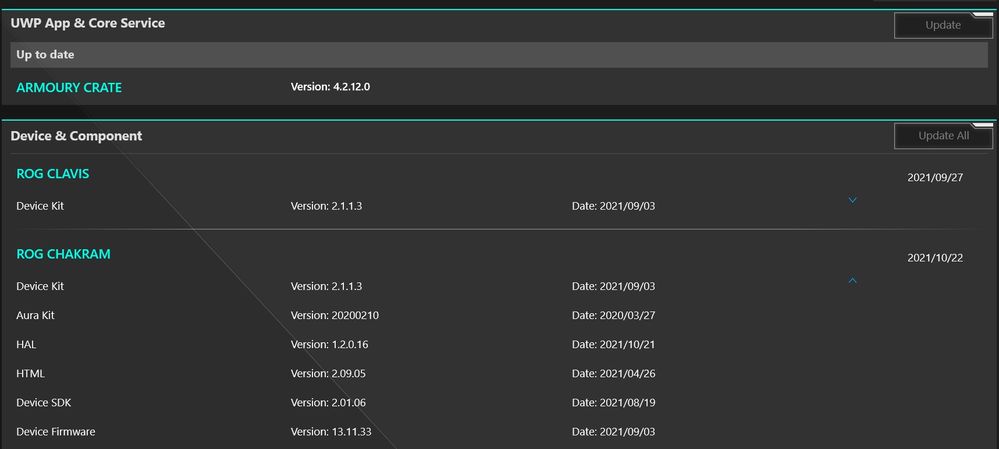Open the ROG CLAVIS device heading
Viewport: 999px width, 449px height.
point(52,174)
